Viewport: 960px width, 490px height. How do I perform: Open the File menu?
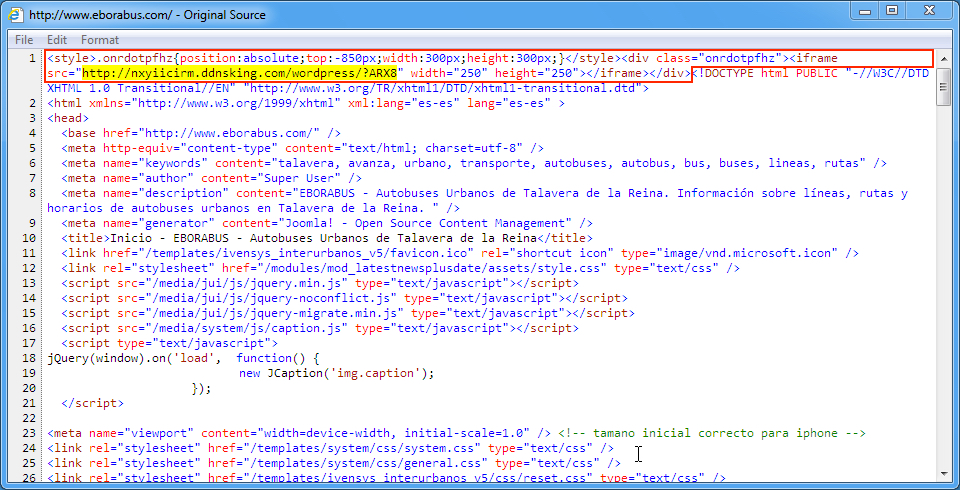(x=24, y=40)
